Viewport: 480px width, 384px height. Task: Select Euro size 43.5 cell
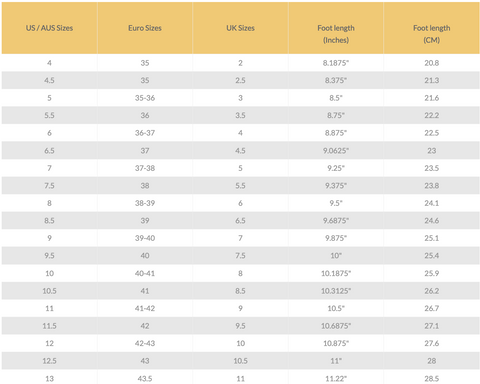pyautogui.click(x=145, y=378)
